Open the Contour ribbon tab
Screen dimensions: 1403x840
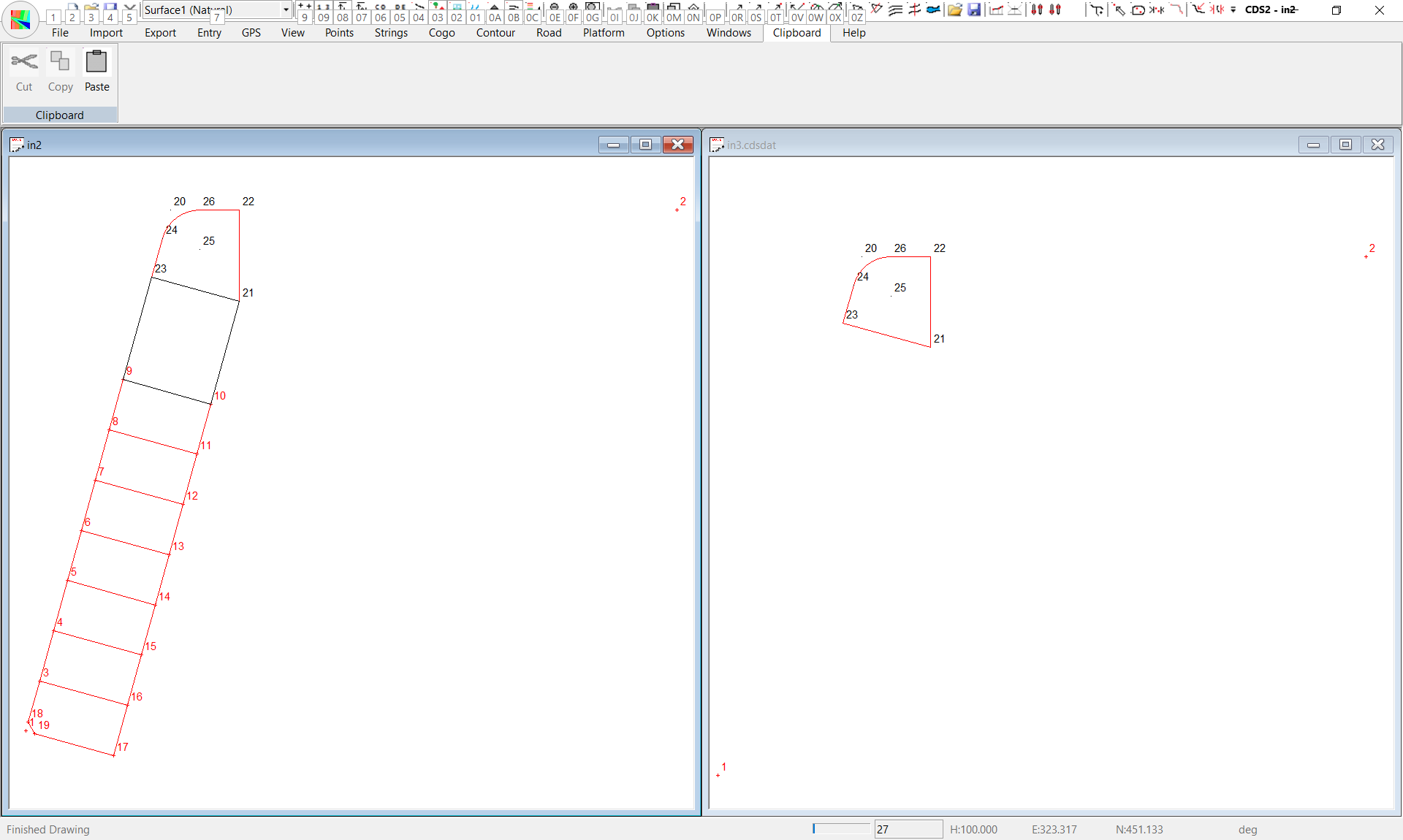pyautogui.click(x=495, y=33)
